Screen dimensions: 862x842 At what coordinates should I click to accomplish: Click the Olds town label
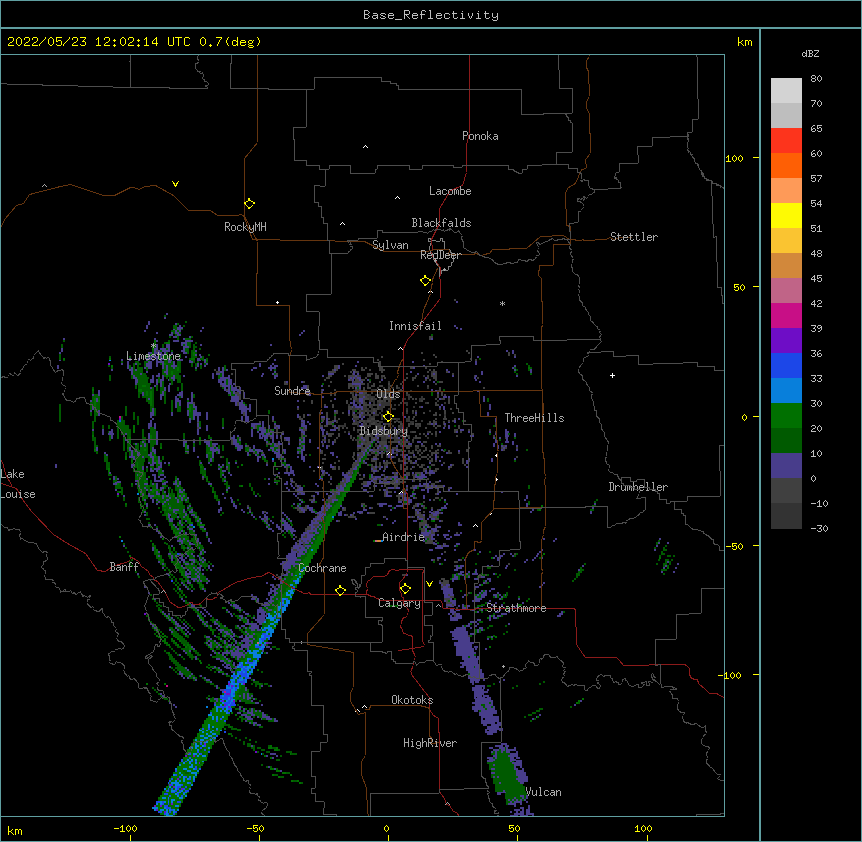coord(388,394)
